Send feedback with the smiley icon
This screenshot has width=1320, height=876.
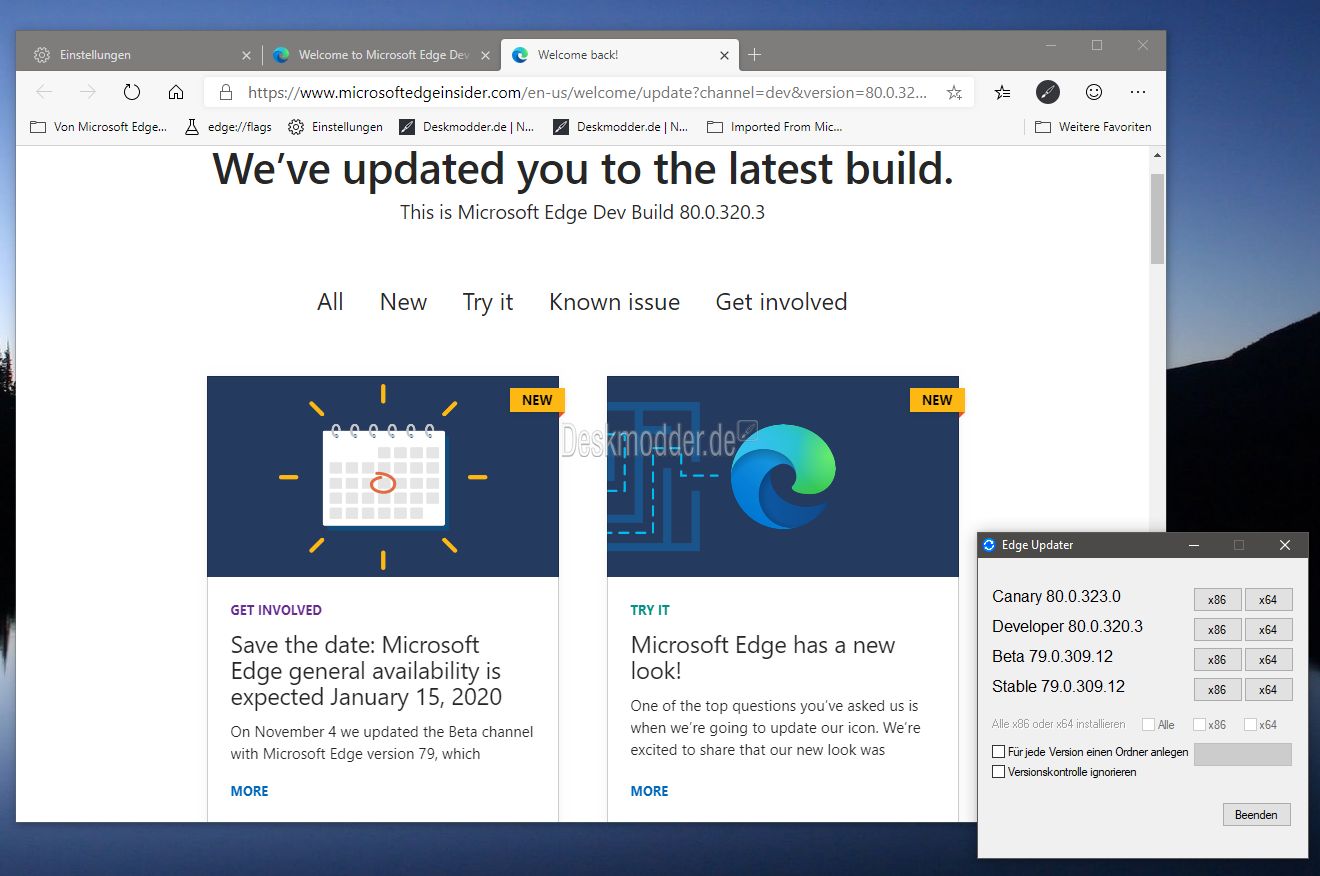tap(1094, 92)
